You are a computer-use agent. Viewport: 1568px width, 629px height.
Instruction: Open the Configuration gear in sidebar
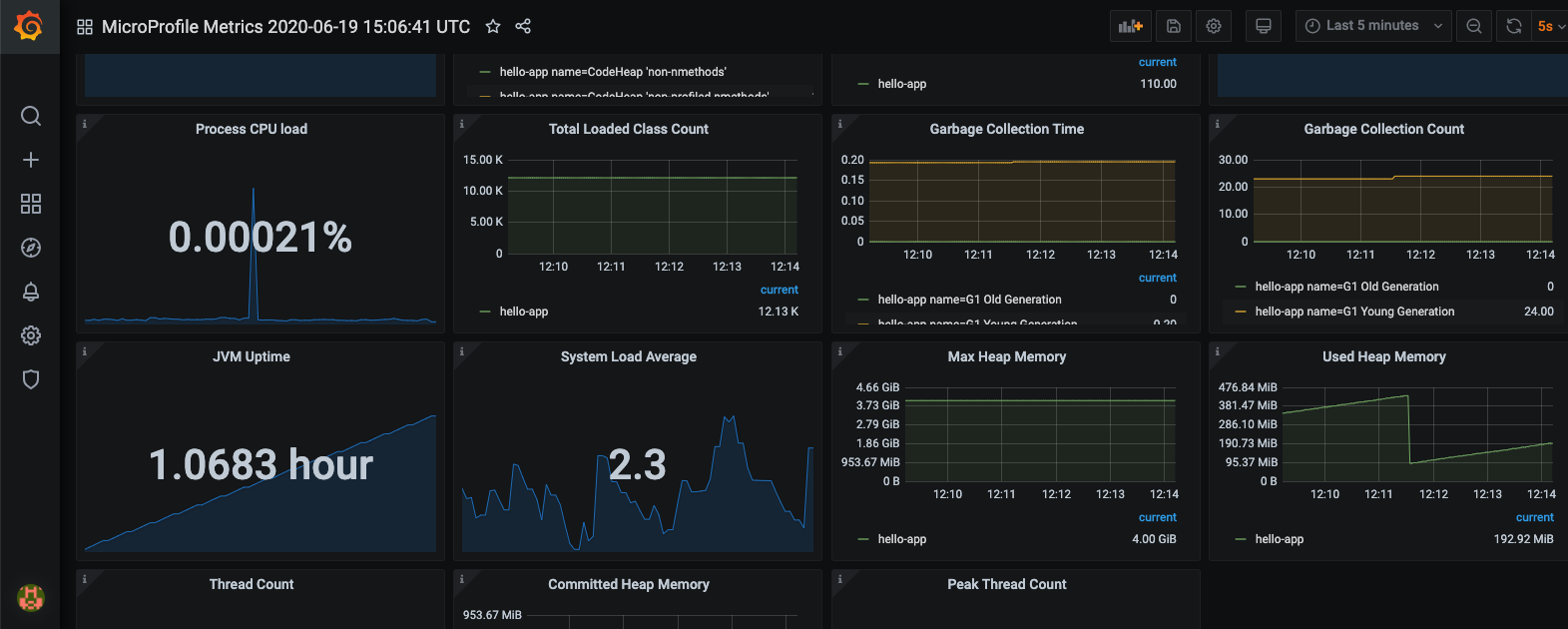[x=31, y=335]
